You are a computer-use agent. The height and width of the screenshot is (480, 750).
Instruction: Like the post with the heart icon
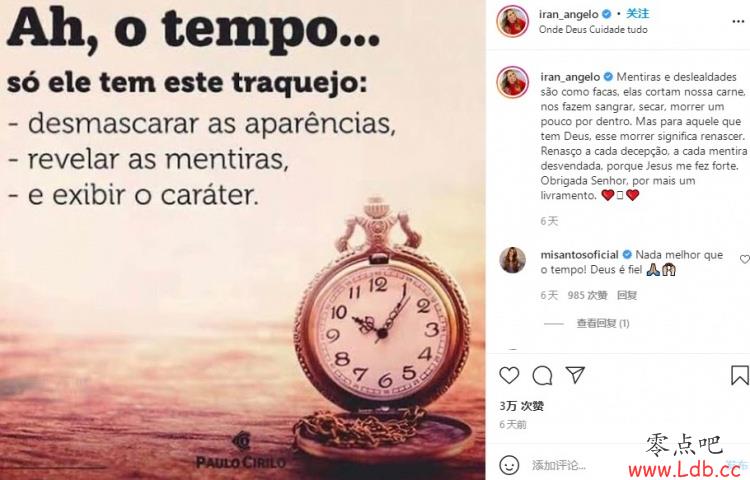(x=509, y=375)
